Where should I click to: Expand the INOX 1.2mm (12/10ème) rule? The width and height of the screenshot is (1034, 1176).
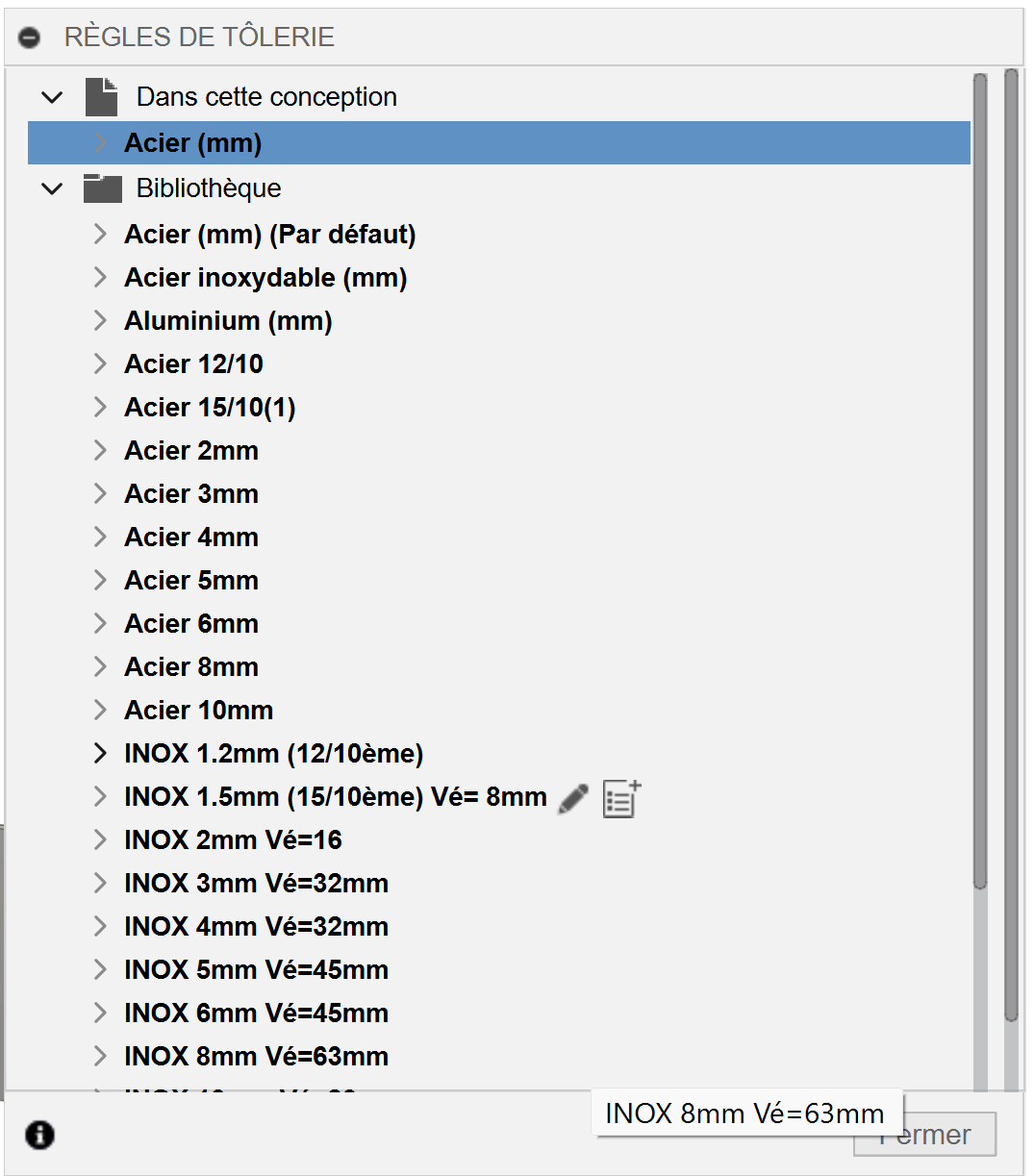[x=100, y=754]
